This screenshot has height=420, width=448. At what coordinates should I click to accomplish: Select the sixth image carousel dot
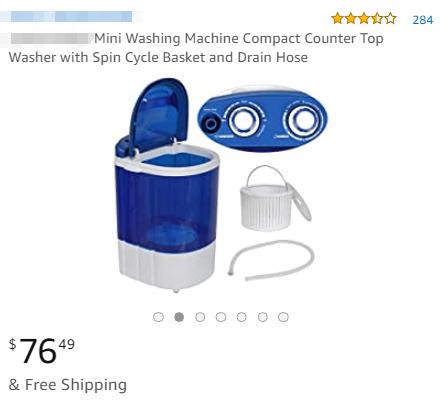[263, 317]
